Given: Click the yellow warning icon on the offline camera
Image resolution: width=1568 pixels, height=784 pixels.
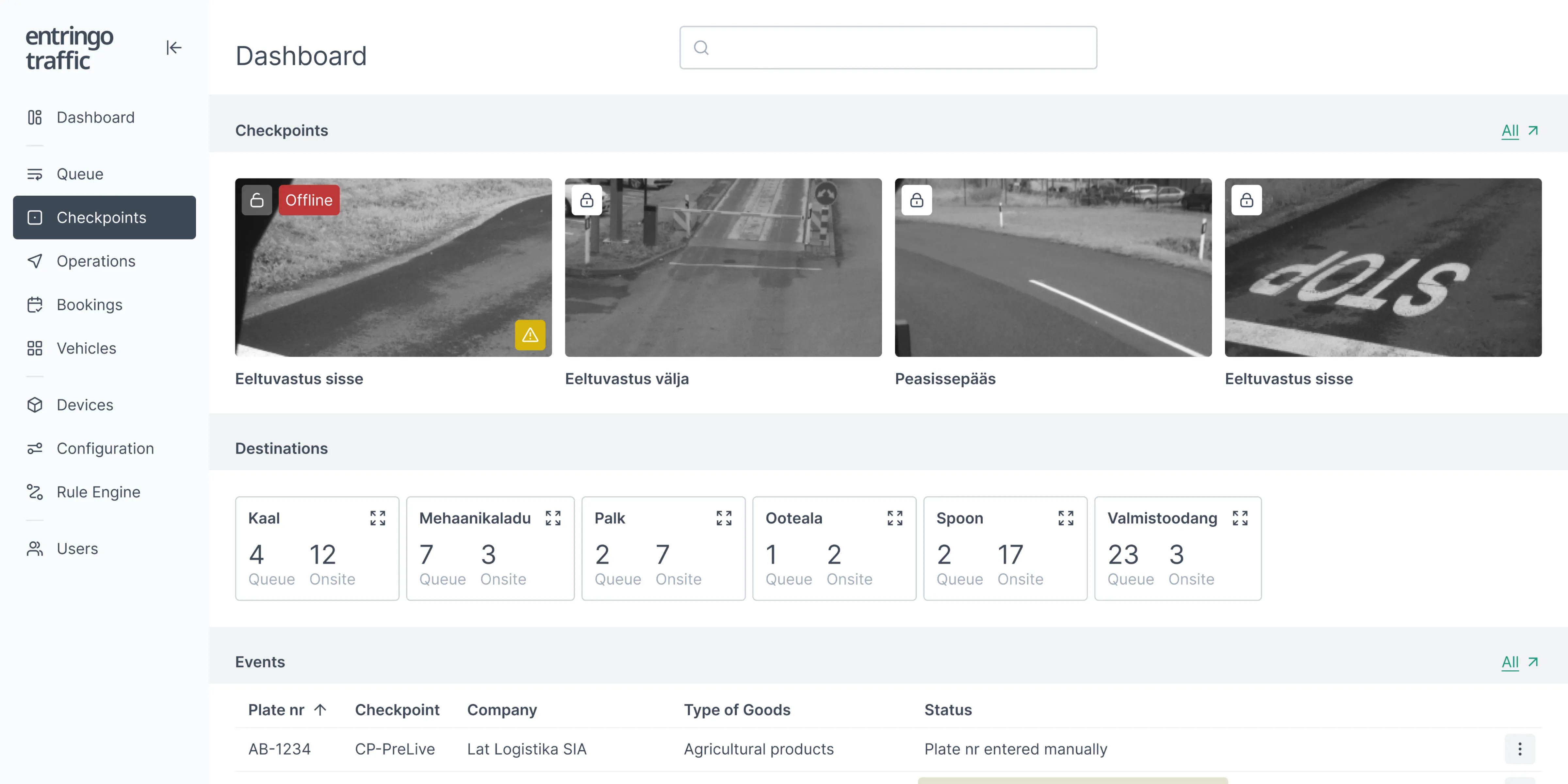Looking at the screenshot, I should pyautogui.click(x=530, y=335).
